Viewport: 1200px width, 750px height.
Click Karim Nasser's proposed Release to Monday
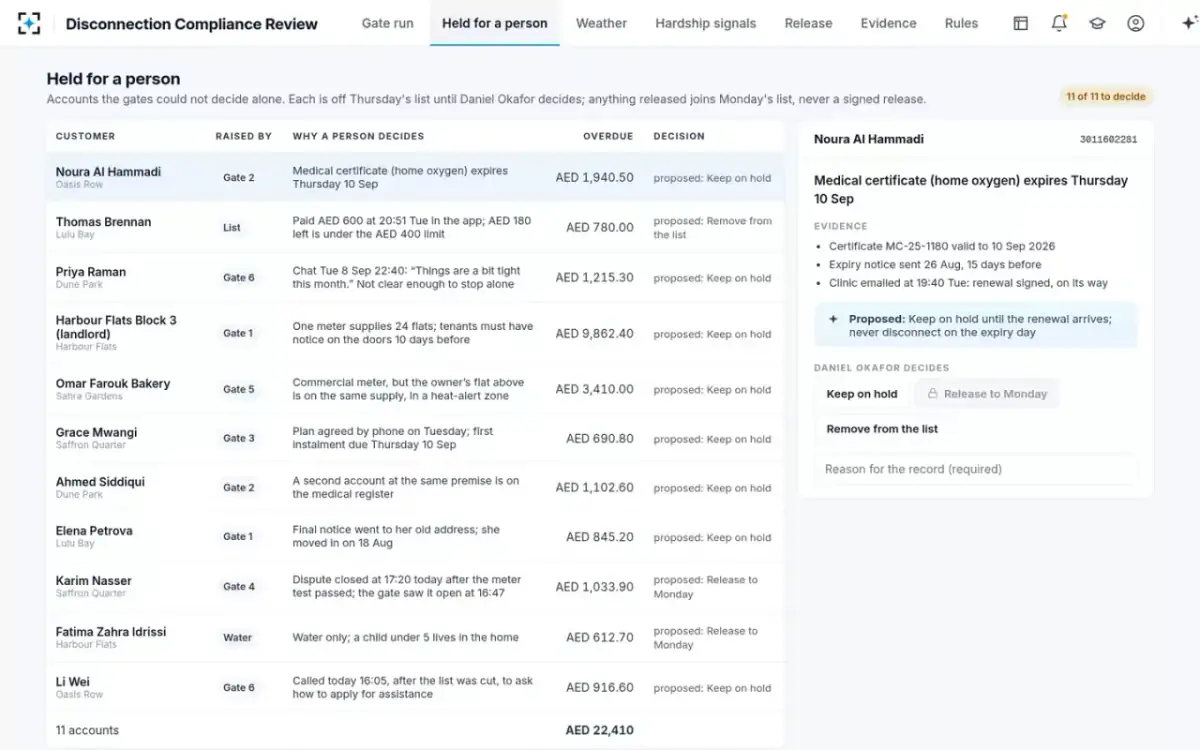tap(706, 587)
